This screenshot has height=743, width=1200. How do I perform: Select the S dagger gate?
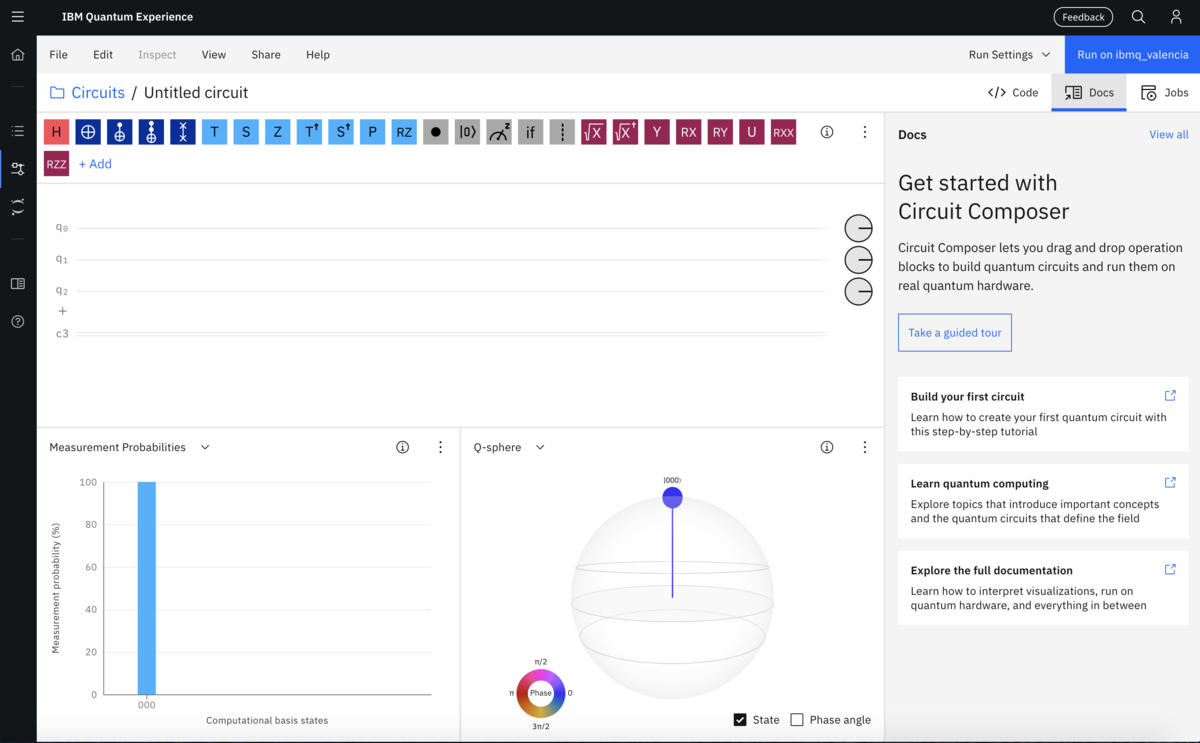[x=341, y=132]
